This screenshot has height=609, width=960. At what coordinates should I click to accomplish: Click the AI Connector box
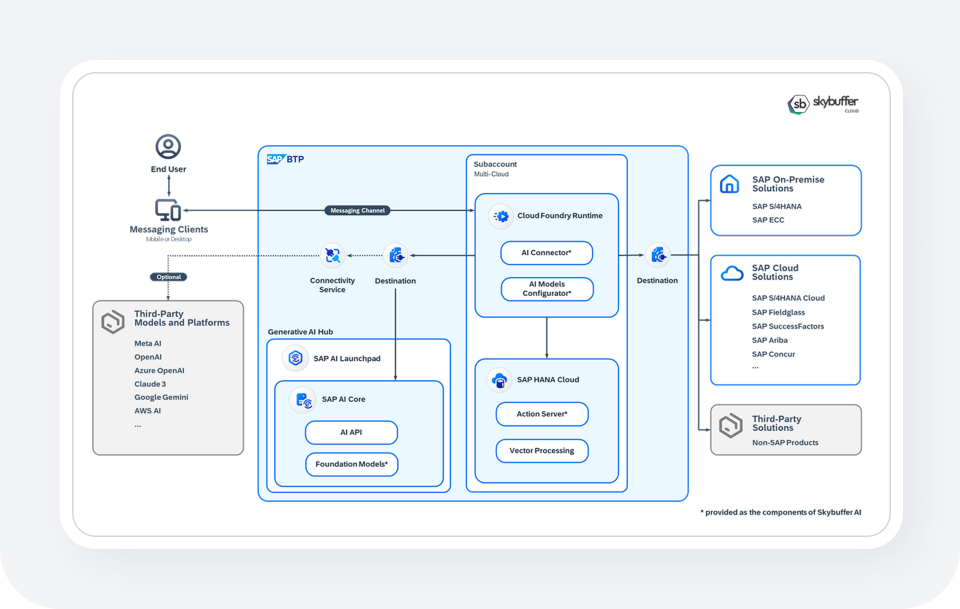click(x=546, y=253)
